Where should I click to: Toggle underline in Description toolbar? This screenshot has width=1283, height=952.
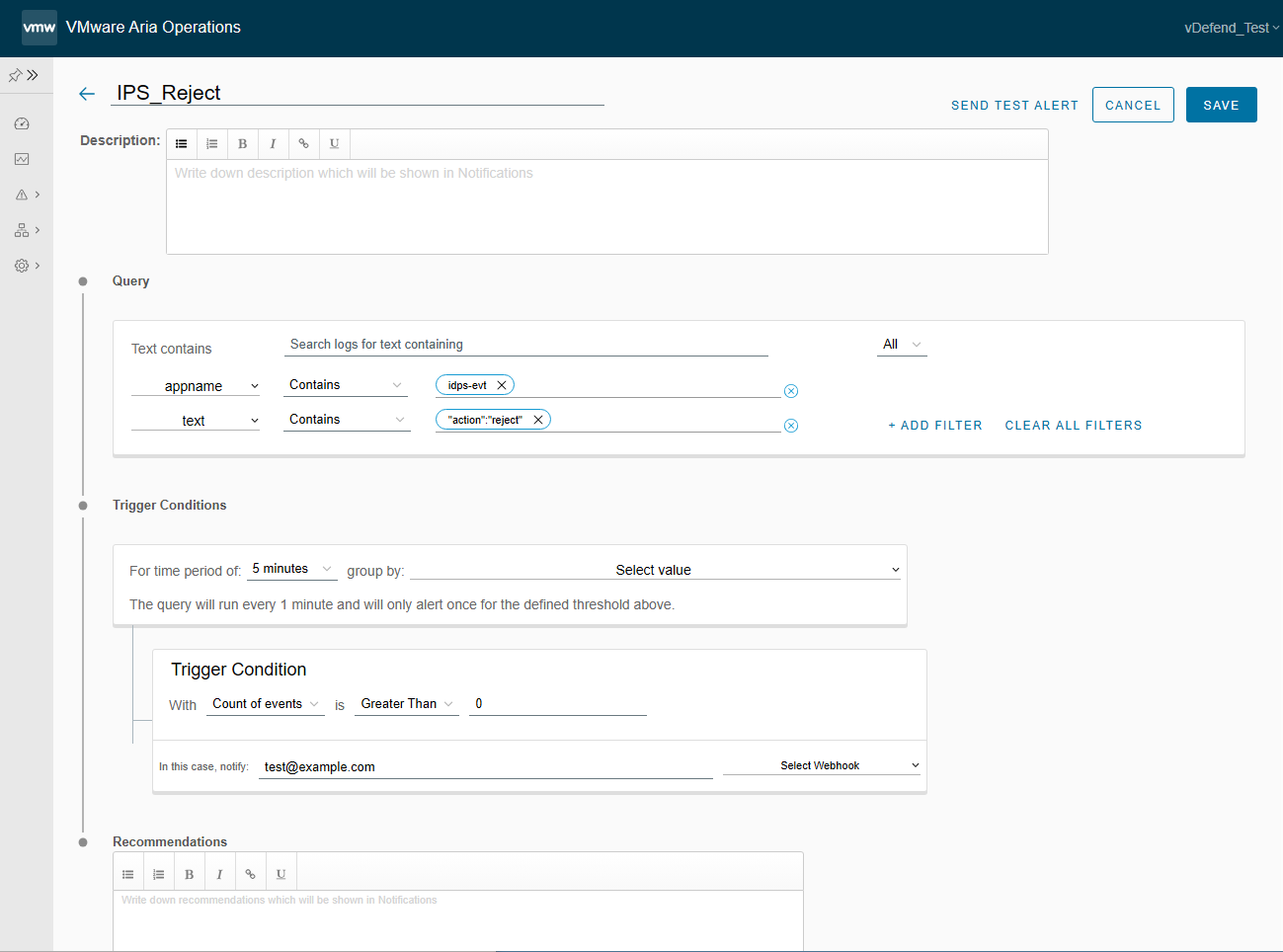tap(335, 144)
